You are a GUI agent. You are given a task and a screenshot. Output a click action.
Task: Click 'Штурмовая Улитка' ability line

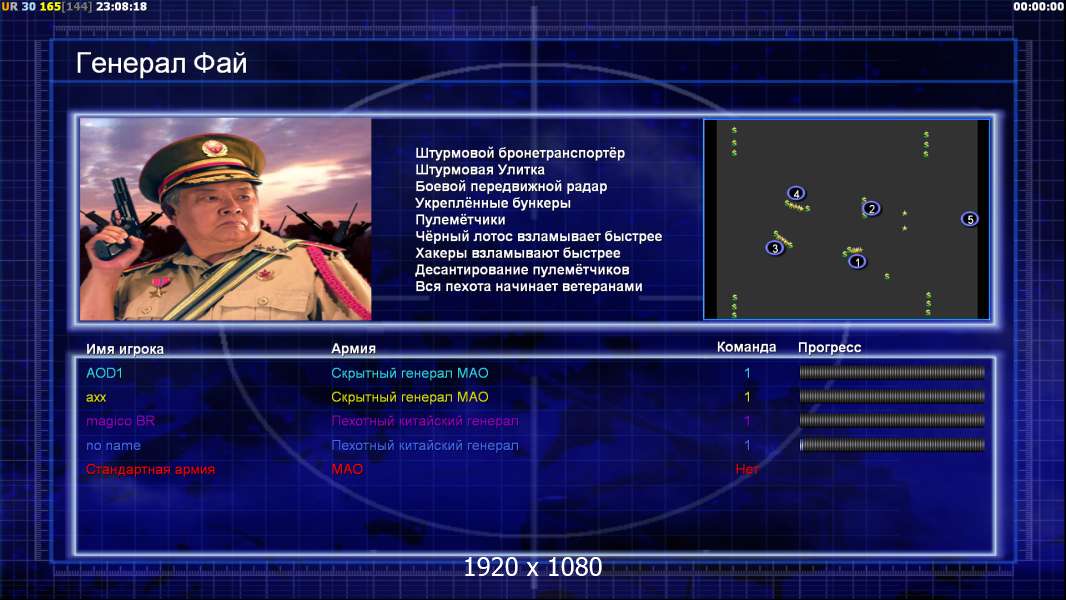pos(479,170)
